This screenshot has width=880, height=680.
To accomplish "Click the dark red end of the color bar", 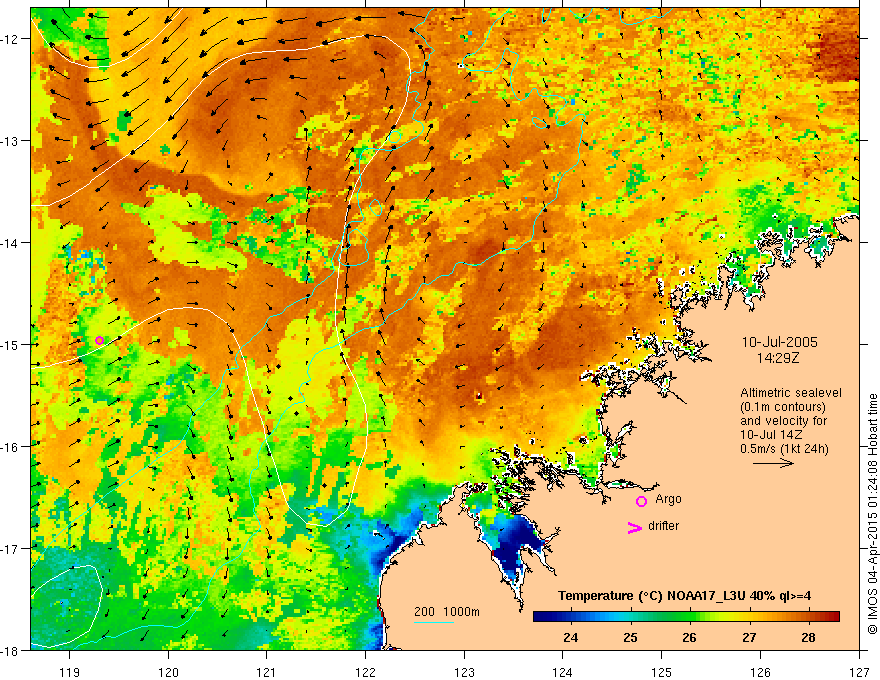I will click(833, 616).
